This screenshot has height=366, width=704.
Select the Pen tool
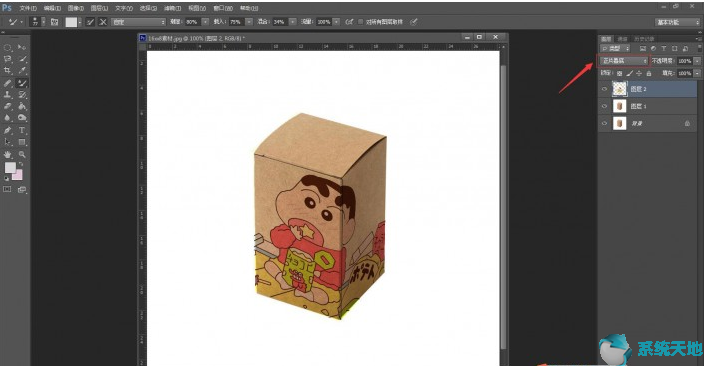click(x=8, y=130)
